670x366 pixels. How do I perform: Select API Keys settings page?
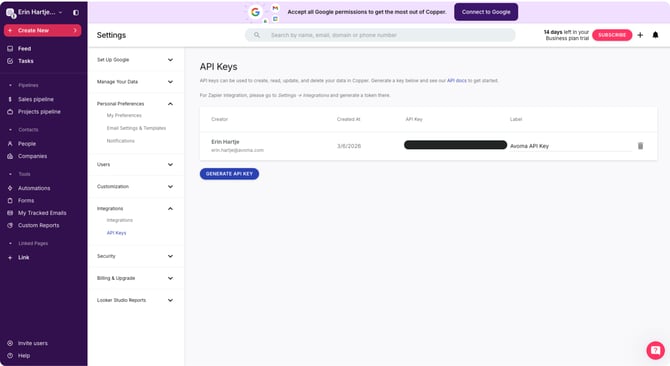click(116, 233)
